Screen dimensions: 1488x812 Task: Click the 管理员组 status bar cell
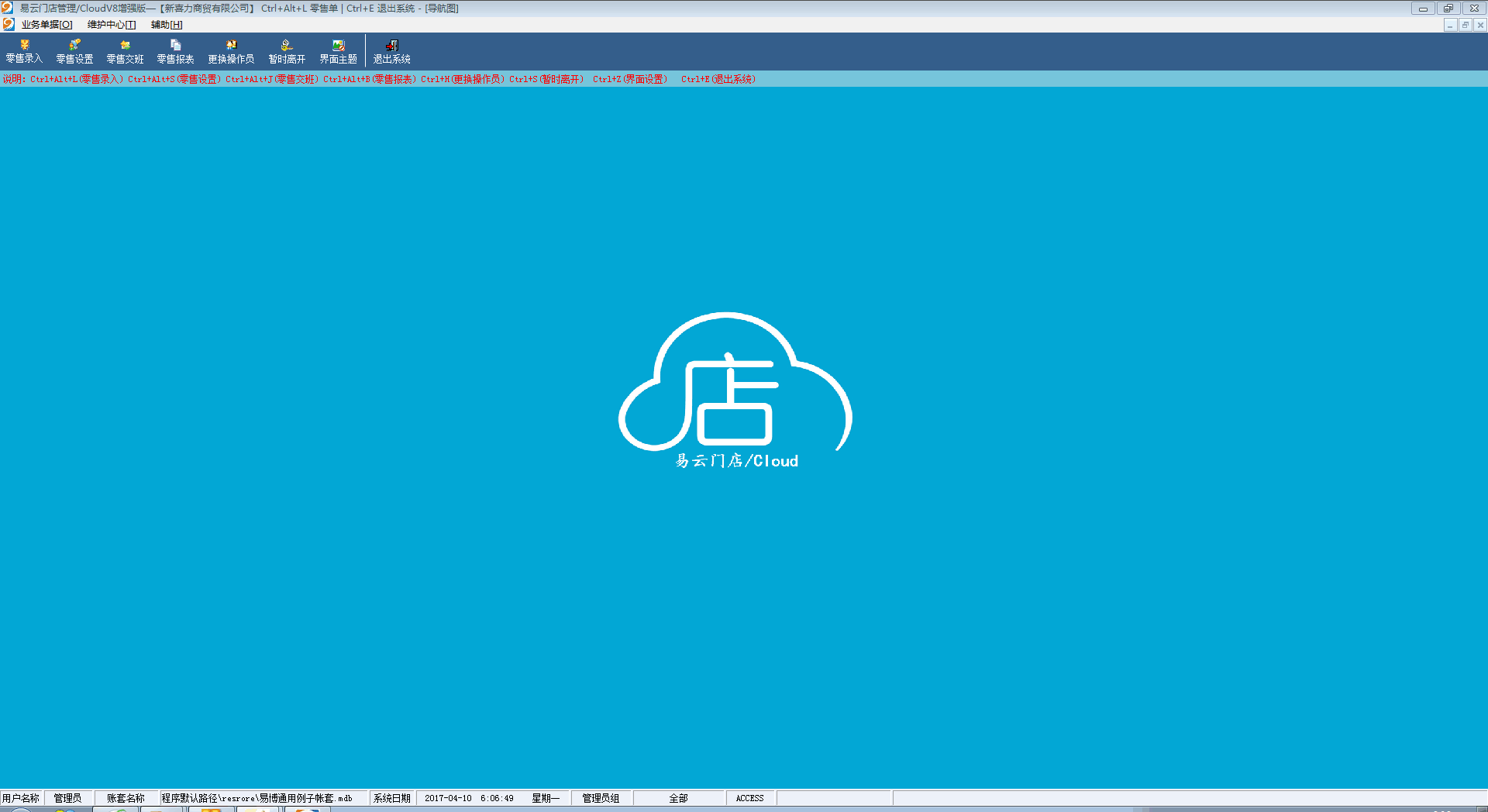click(601, 798)
